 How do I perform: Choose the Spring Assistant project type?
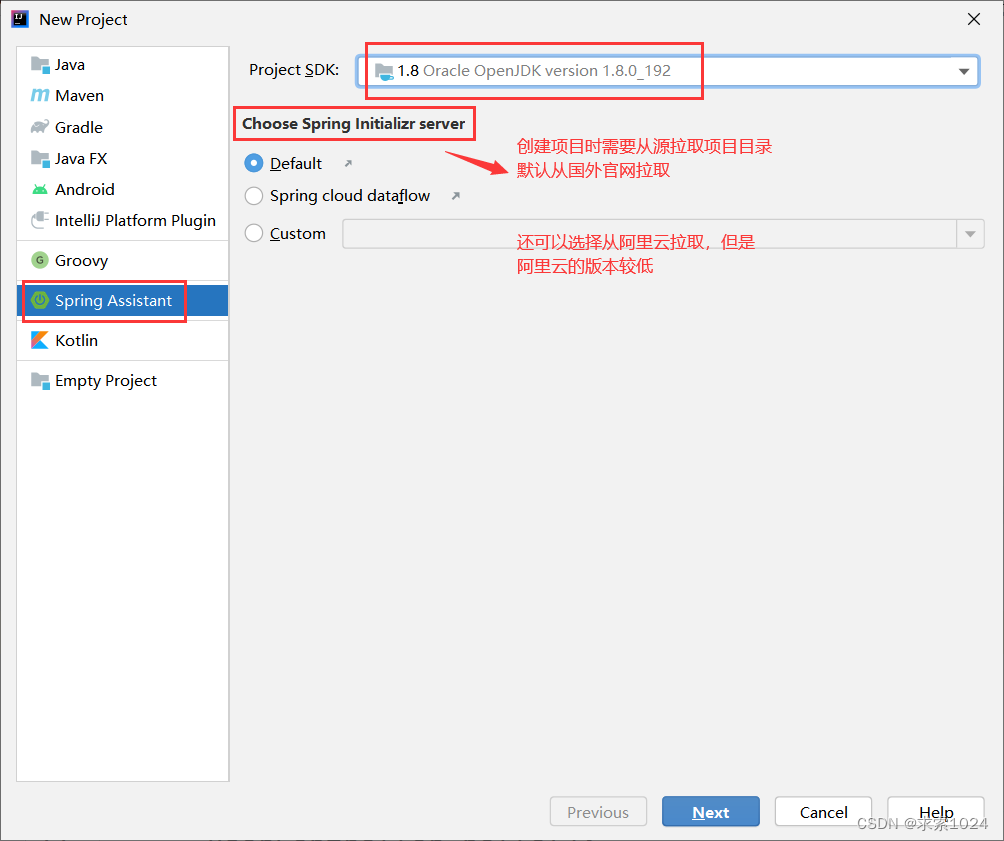(122, 300)
